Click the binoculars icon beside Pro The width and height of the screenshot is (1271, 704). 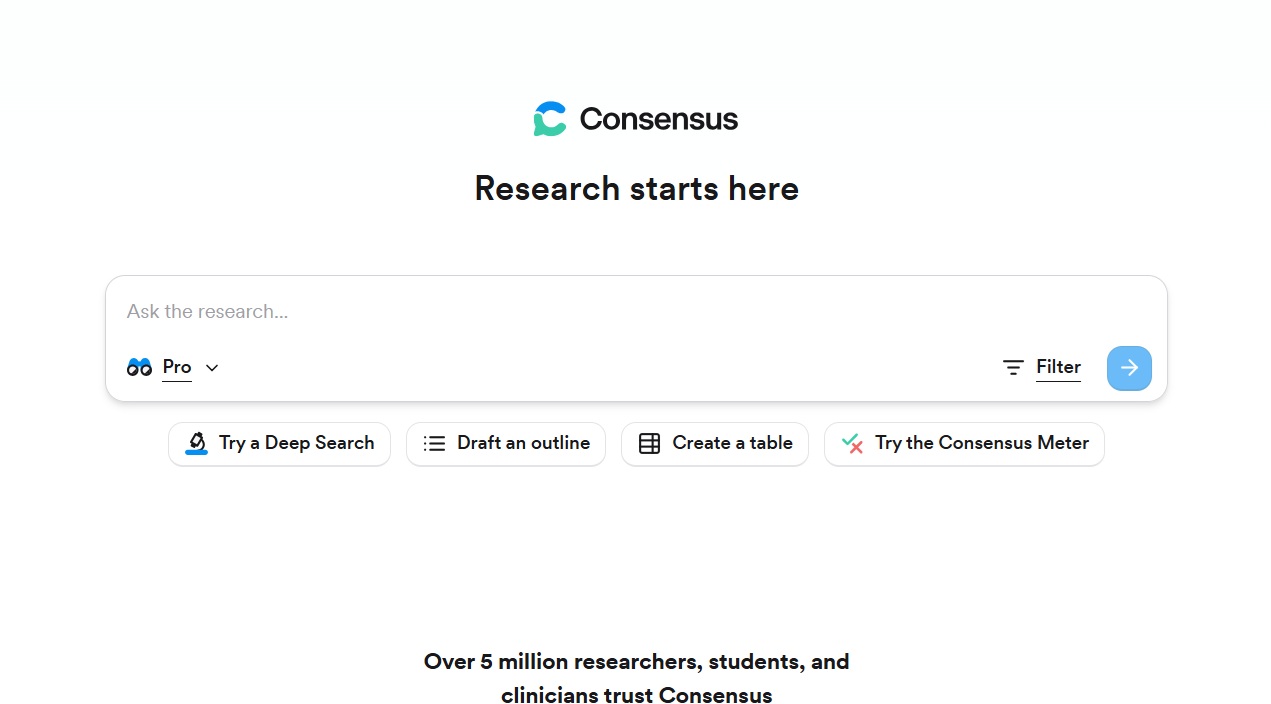point(139,367)
